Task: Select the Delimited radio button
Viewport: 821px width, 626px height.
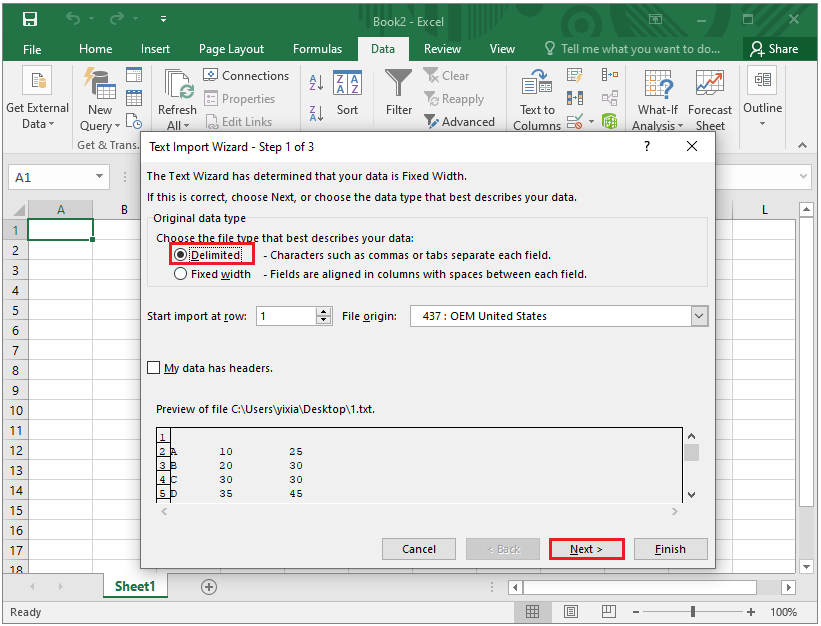Action: pos(179,253)
